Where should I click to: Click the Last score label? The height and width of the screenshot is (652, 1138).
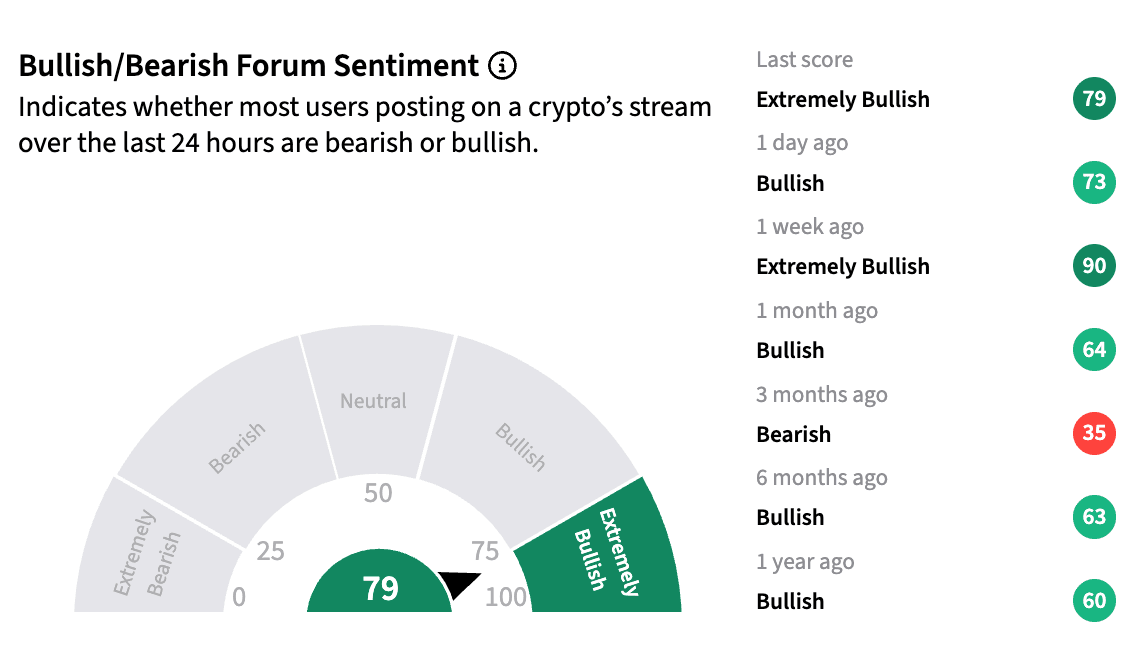804,60
